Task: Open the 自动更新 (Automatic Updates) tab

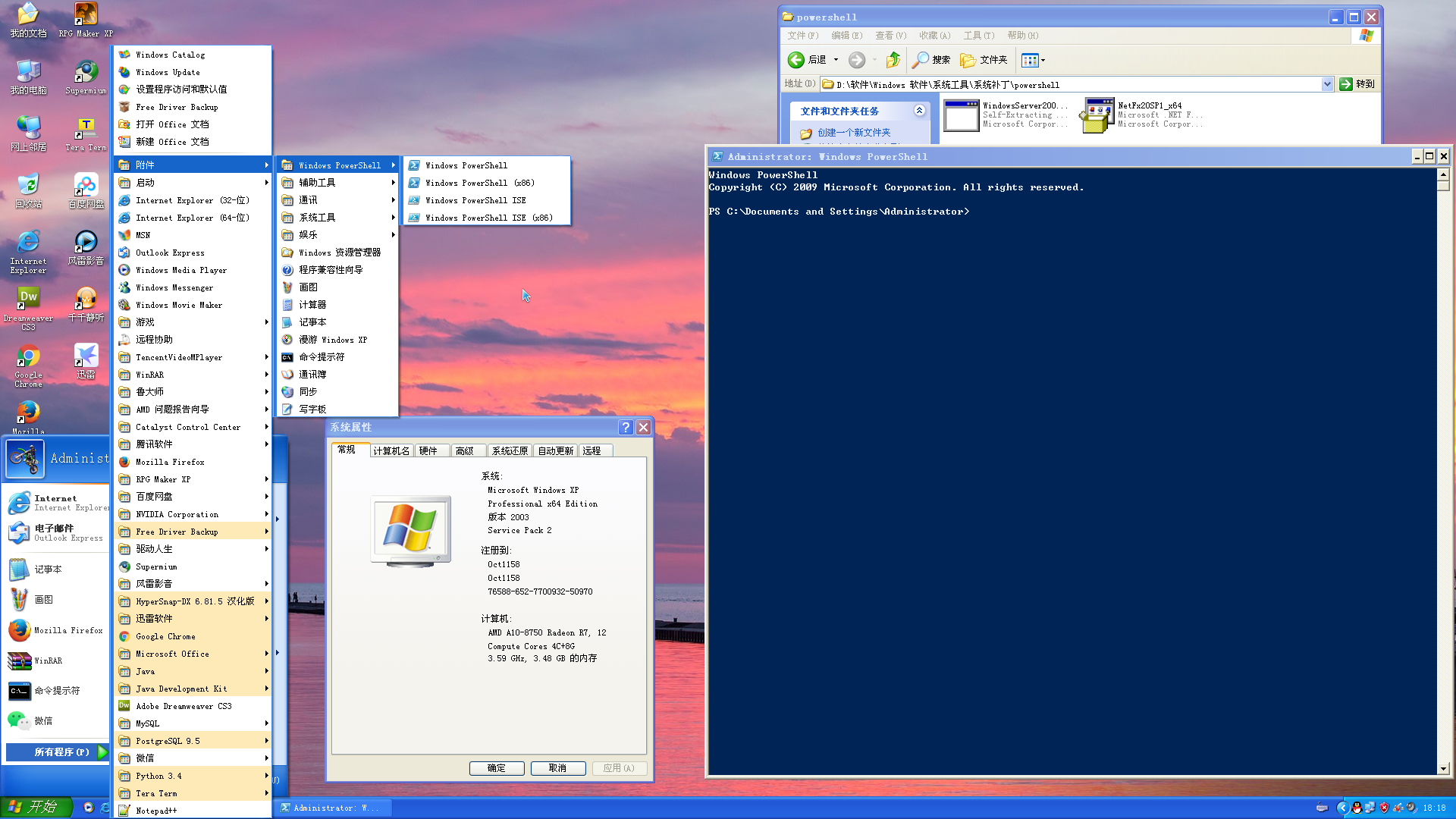Action: coord(556,451)
